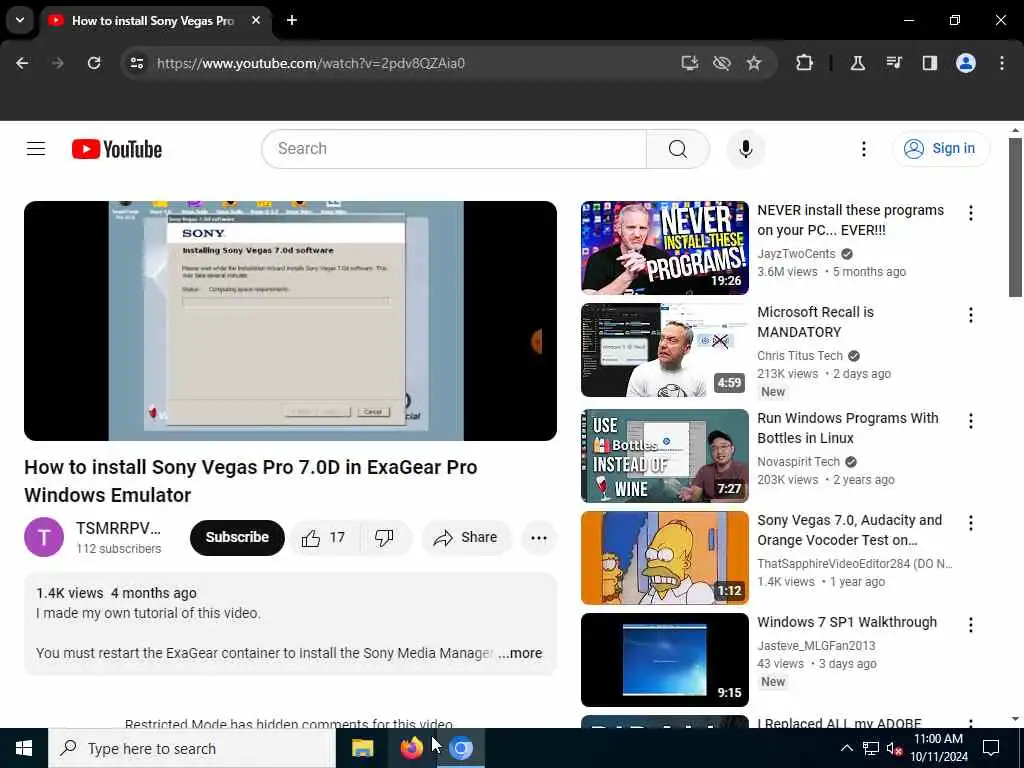1024x768 pixels.
Task: Open Chrome Labs flask icon
Action: tap(857, 63)
